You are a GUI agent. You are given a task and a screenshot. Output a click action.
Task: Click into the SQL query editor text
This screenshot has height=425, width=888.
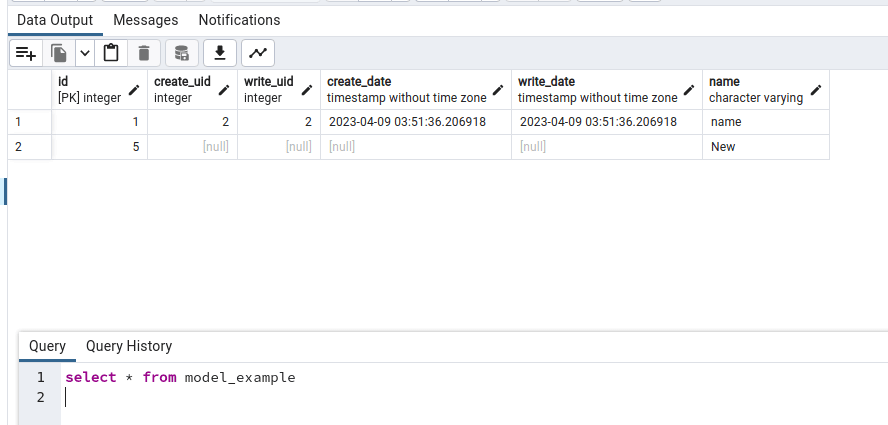180,377
